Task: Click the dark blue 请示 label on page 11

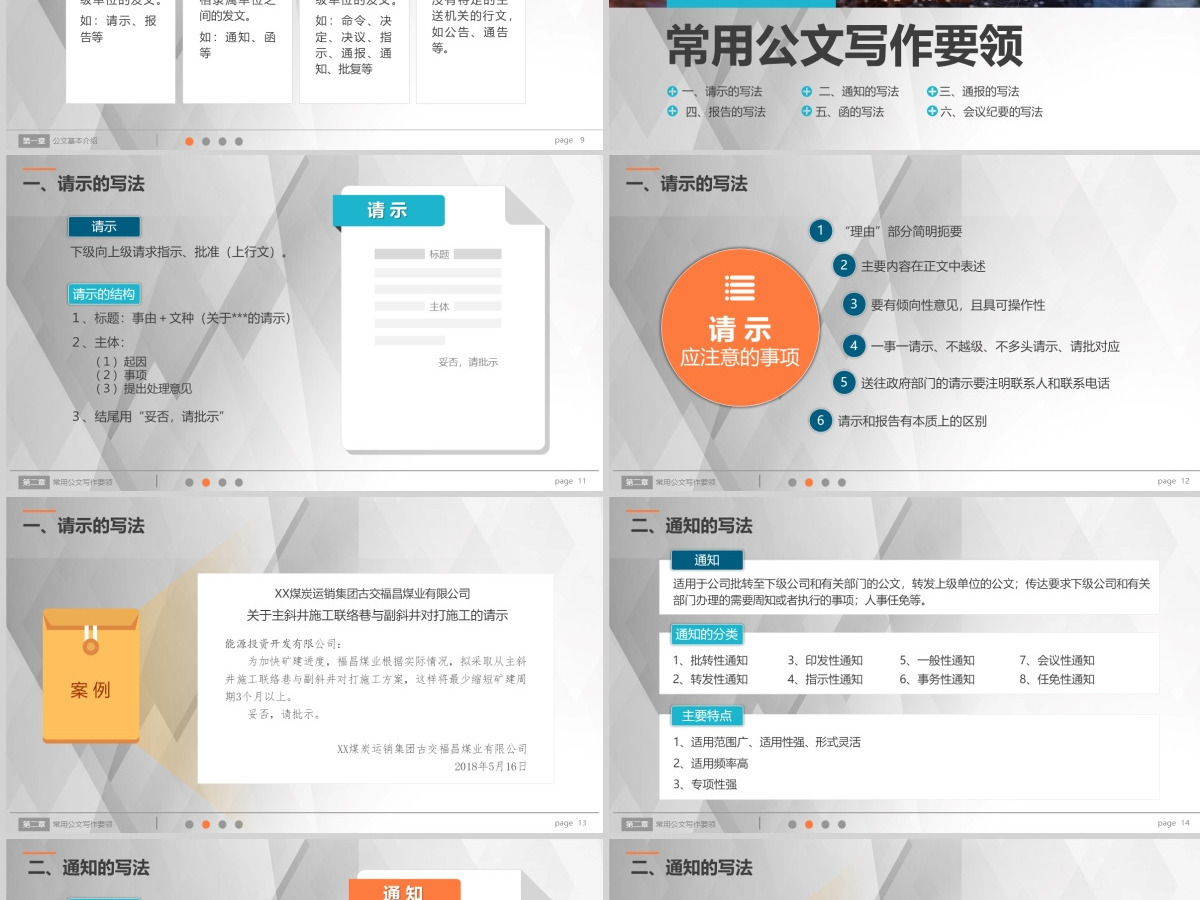Action: pos(104,226)
